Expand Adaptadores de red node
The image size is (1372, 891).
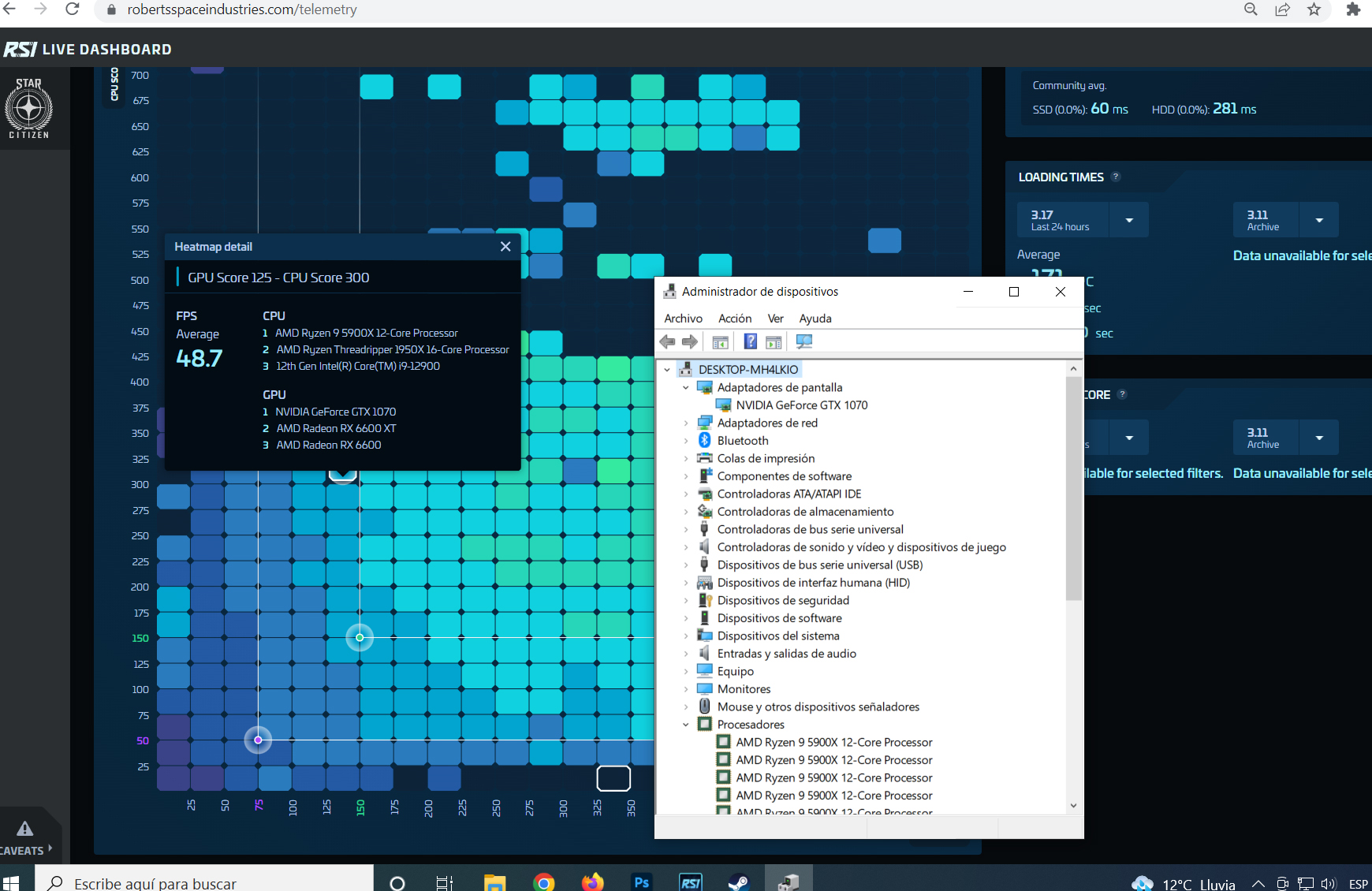(686, 423)
